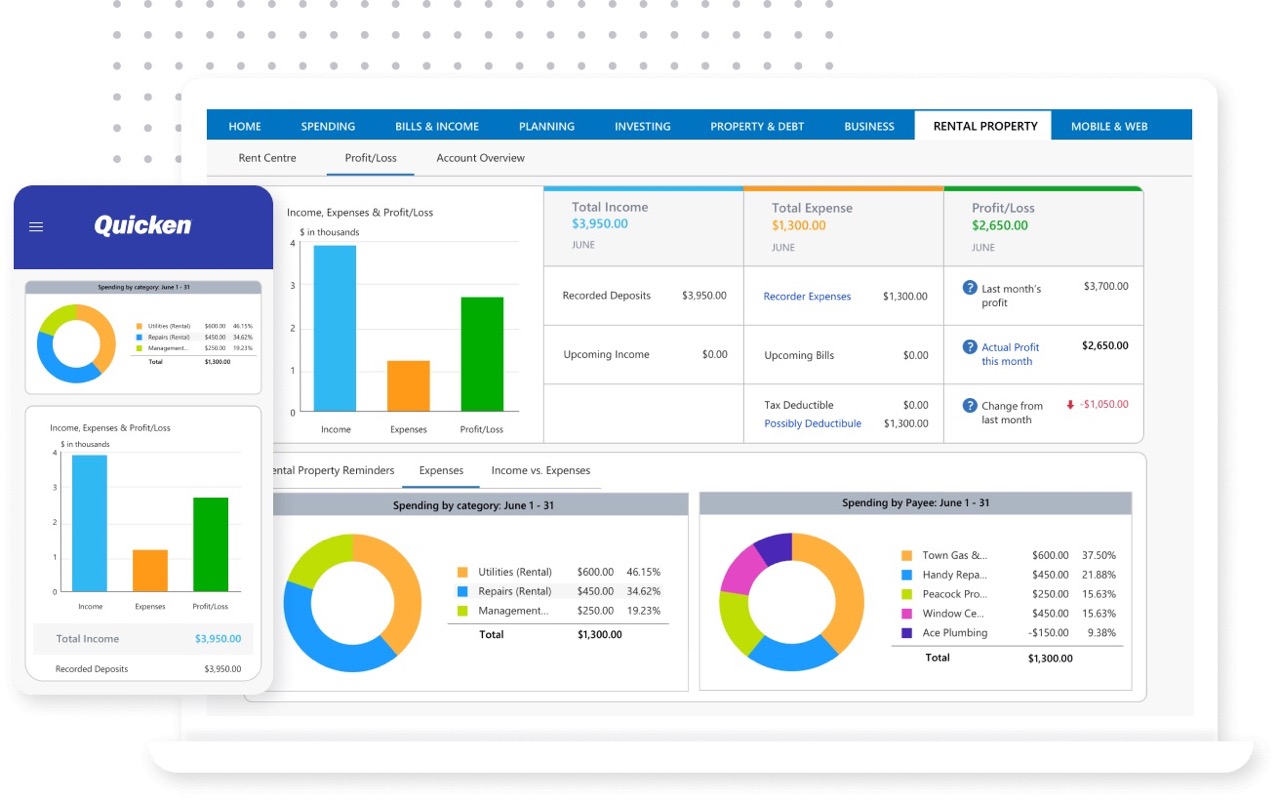Open the hamburger menu in Quicken mobile
This screenshot has height=800, width=1280.
pyautogui.click(x=36, y=227)
